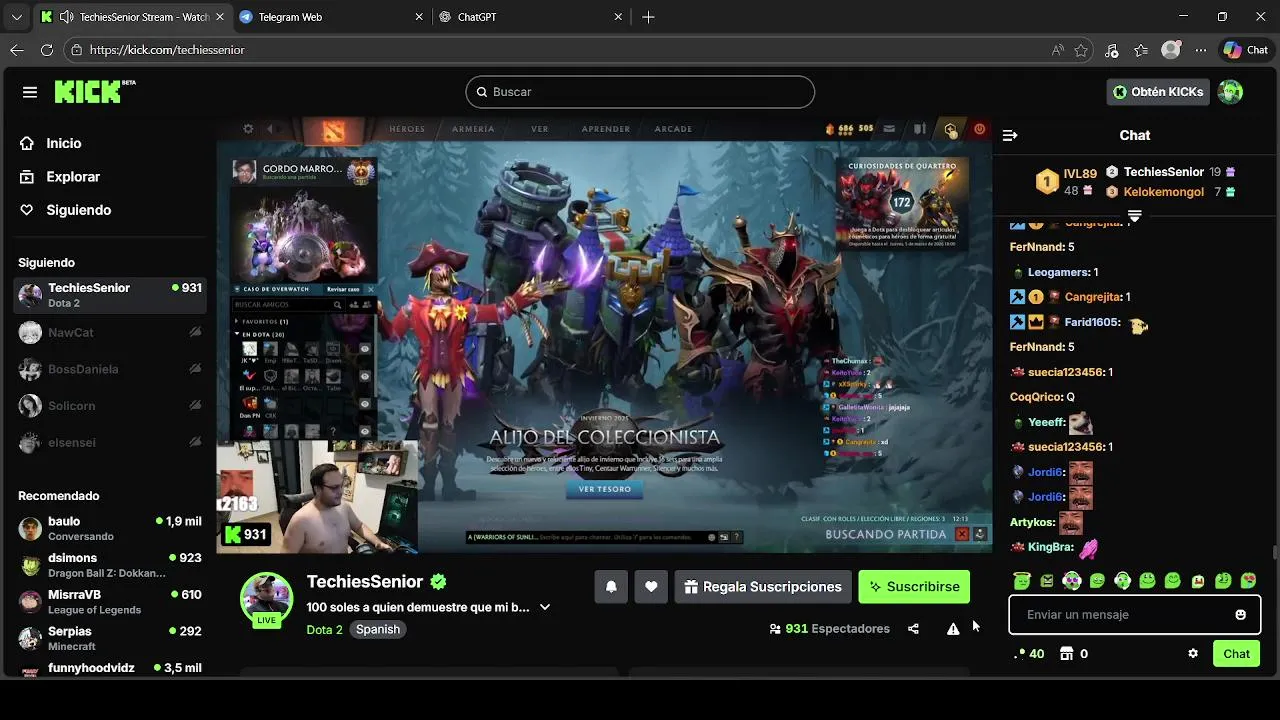Report stream via warning icon

953,629
